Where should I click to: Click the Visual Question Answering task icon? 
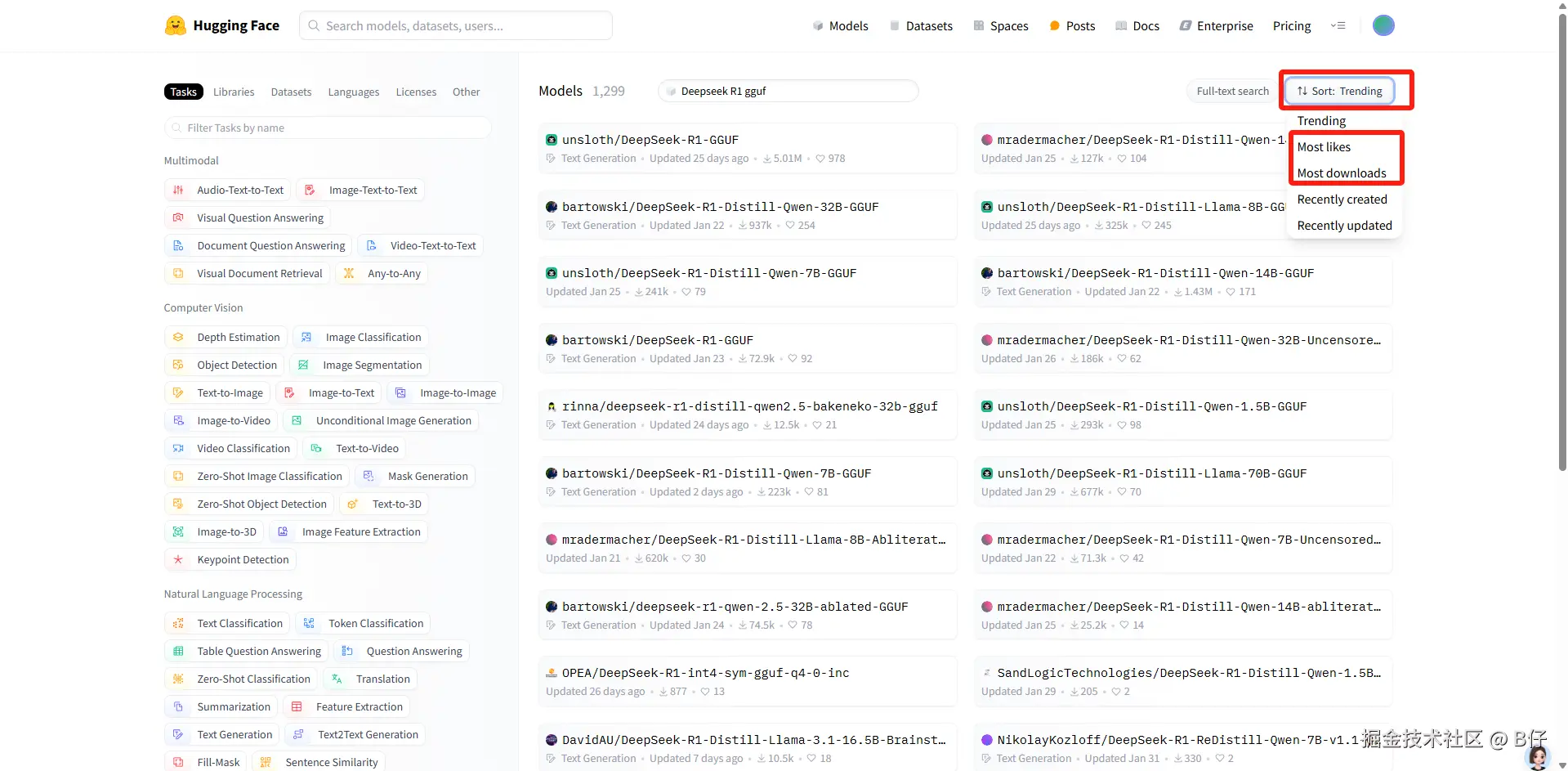[178, 218]
